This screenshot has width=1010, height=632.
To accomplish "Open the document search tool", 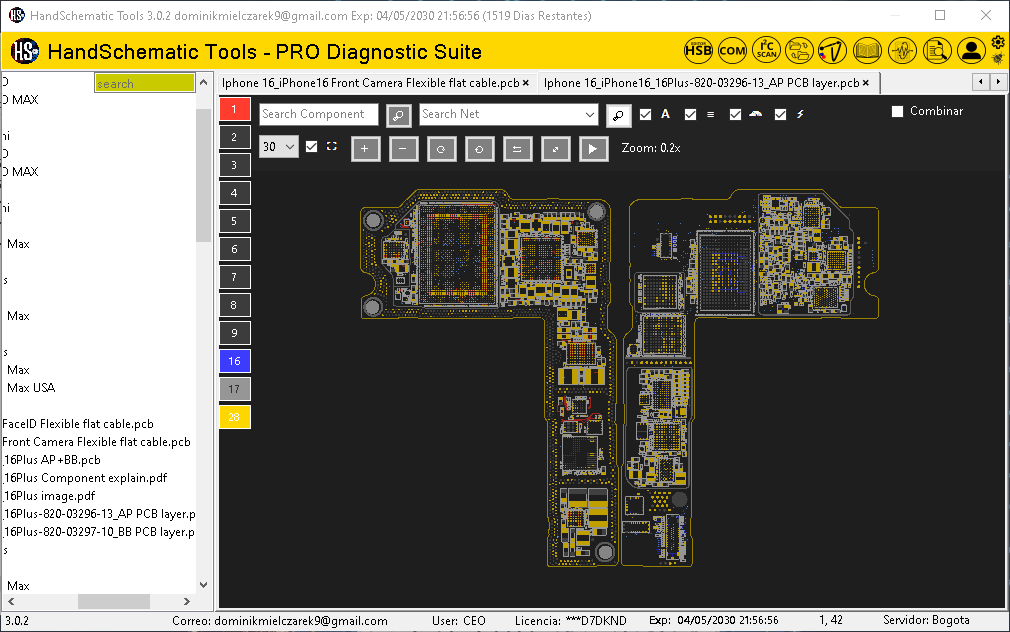I will pos(937,49).
